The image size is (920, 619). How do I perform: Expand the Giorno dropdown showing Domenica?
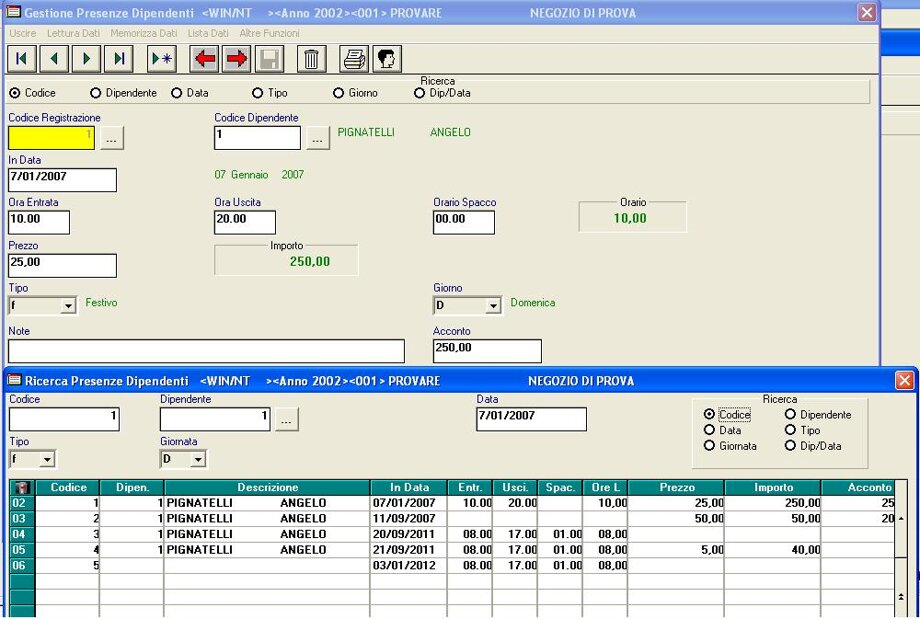(x=492, y=306)
